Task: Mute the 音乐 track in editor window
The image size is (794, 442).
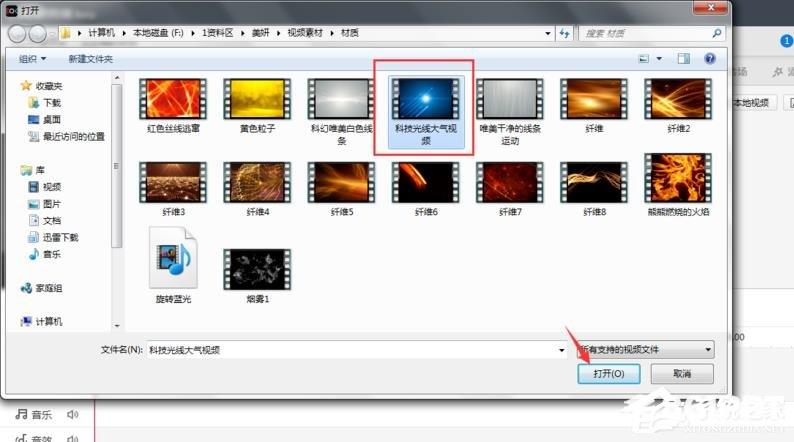Action: tap(72, 415)
